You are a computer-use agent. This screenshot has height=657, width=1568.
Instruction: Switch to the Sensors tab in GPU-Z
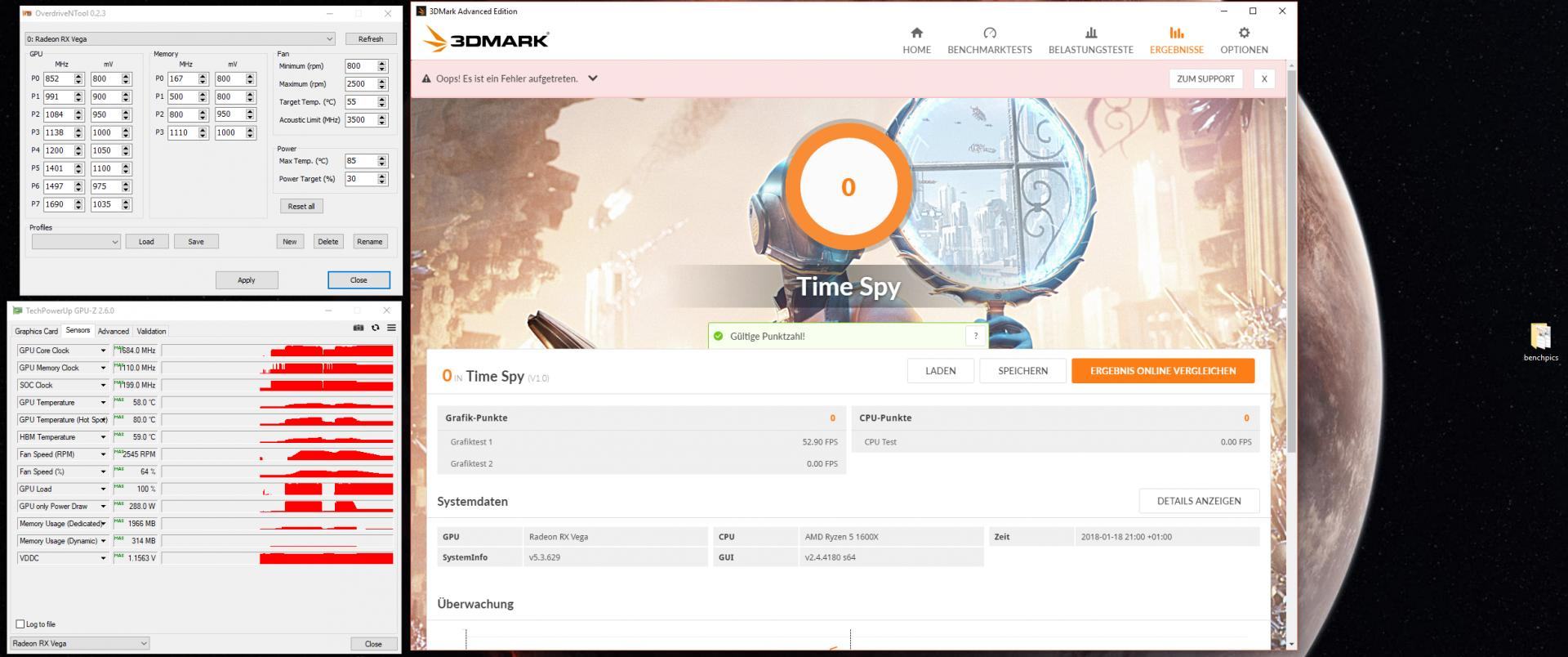78,330
